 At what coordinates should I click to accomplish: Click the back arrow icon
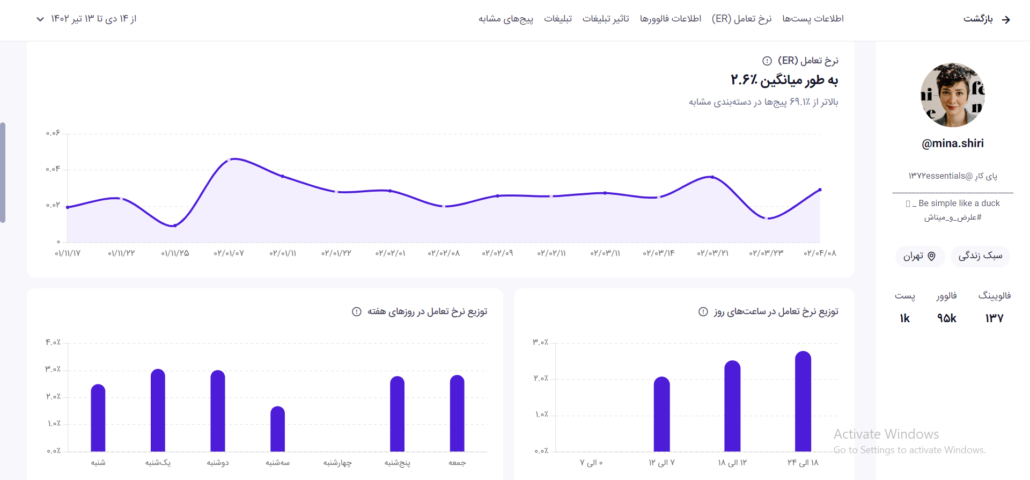click(x=1005, y=20)
